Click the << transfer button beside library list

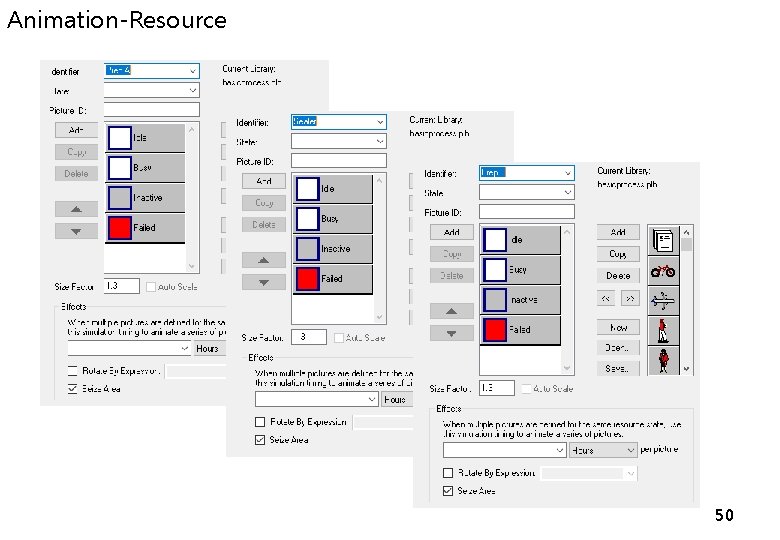click(605, 298)
